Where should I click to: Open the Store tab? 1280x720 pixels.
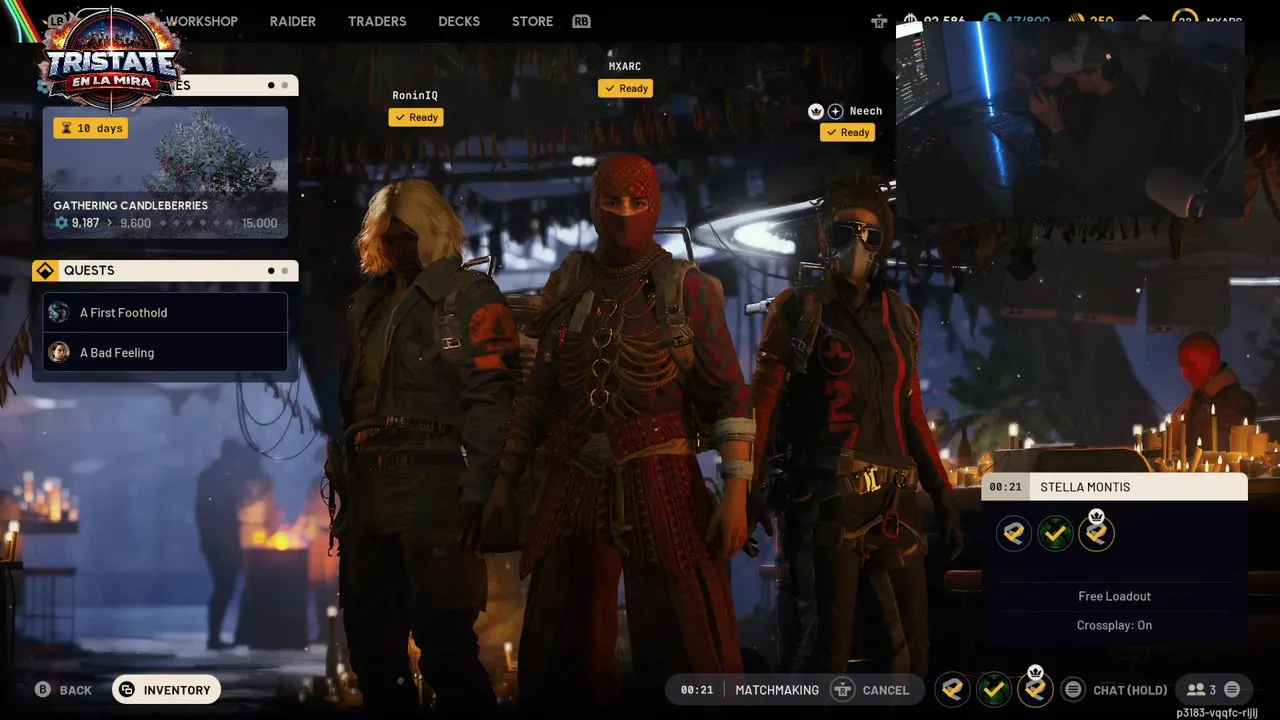pos(532,21)
